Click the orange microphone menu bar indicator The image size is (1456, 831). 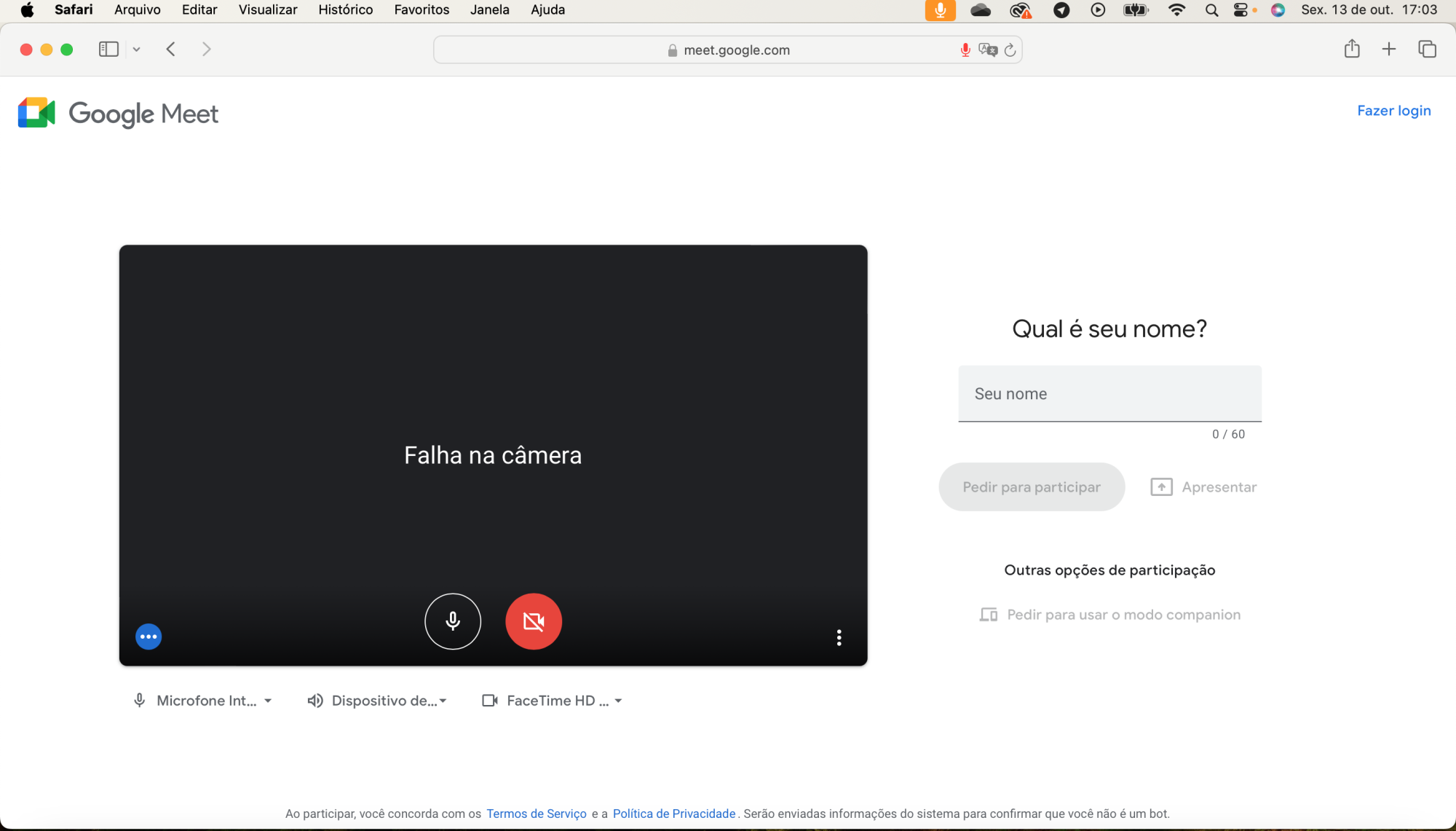tap(940, 10)
